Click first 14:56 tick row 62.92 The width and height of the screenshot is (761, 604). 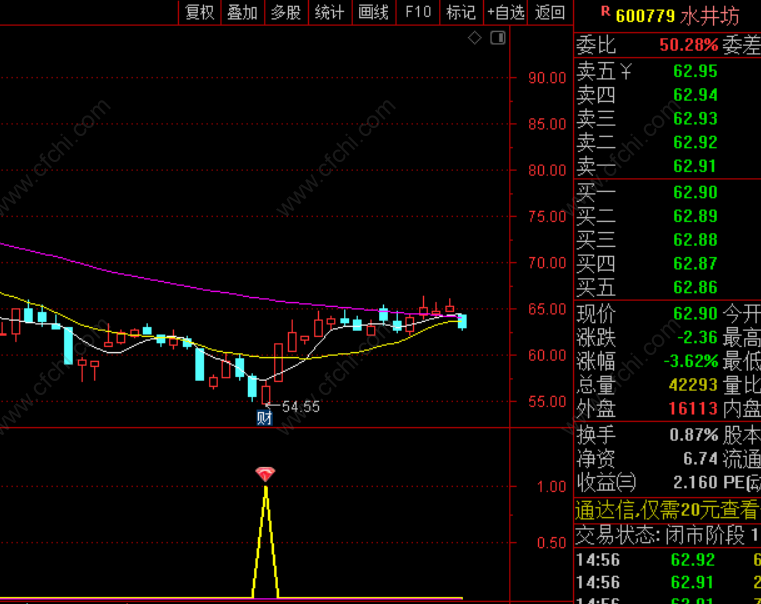point(667,560)
